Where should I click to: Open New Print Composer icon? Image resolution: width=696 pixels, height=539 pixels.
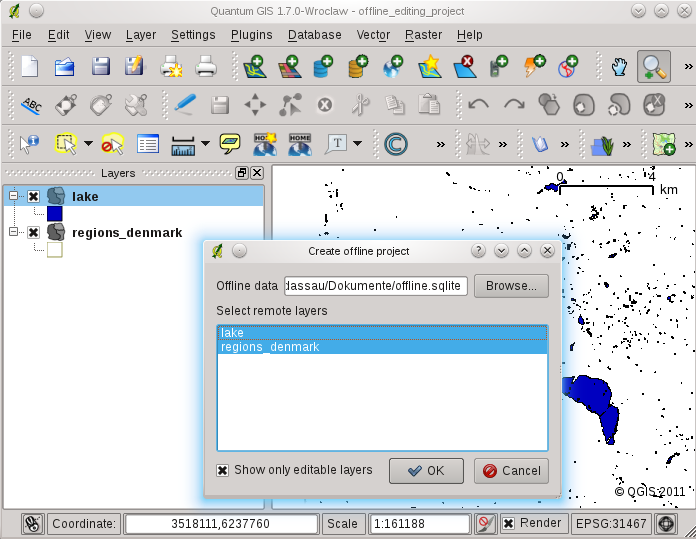click(171, 67)
